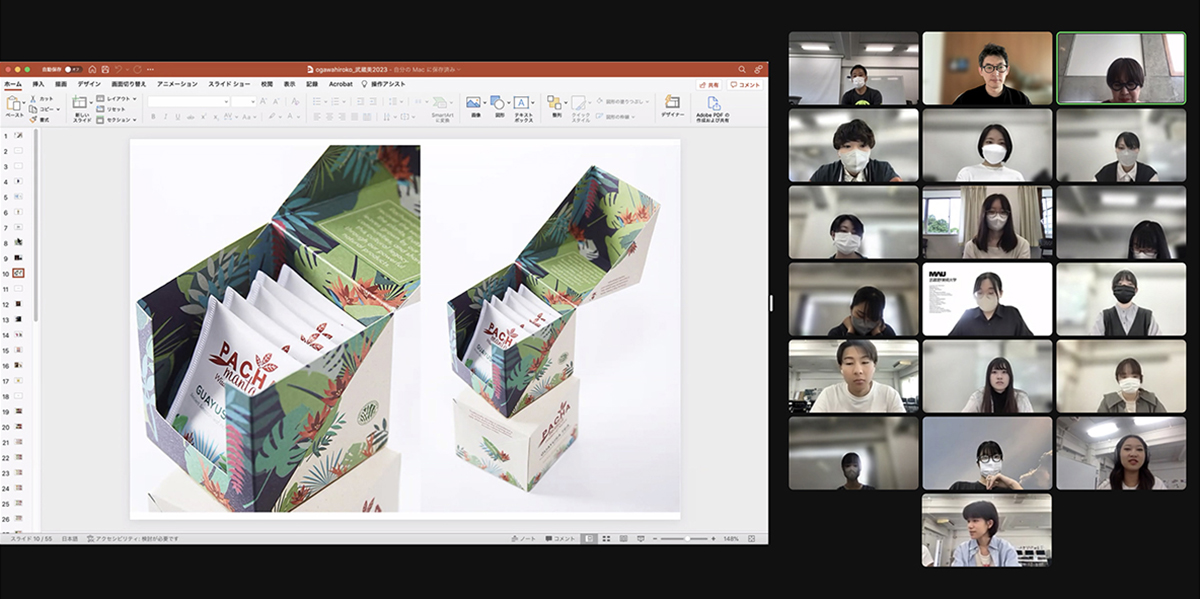This screenshot has width=1200, height=599.
Task: Click the 日本語 language indicator
Action: (71, 539)
